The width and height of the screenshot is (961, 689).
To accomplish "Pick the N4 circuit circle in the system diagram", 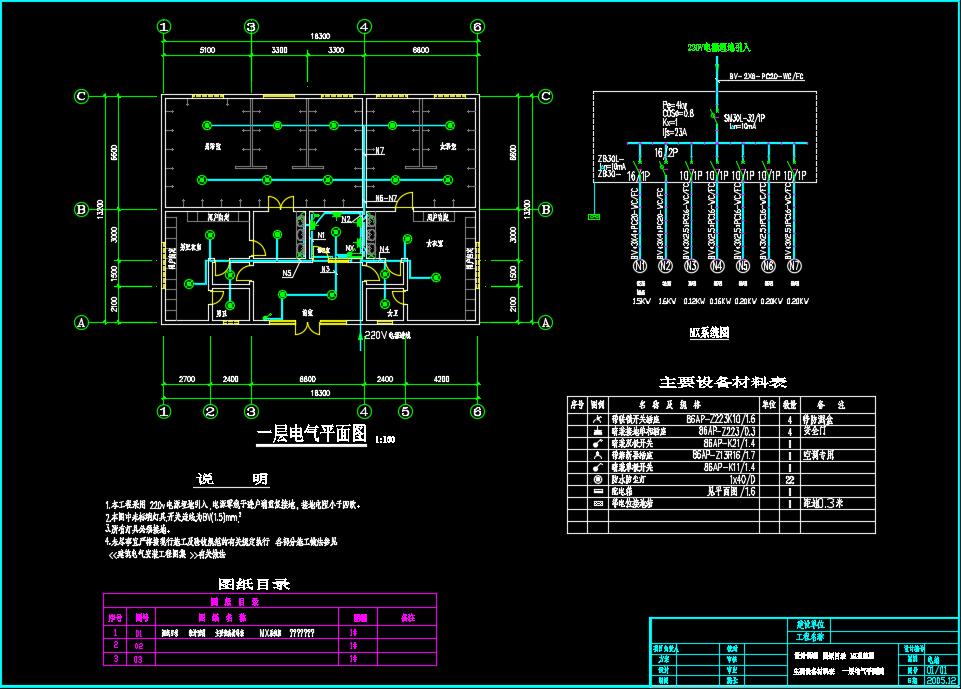I will [716, 266].
